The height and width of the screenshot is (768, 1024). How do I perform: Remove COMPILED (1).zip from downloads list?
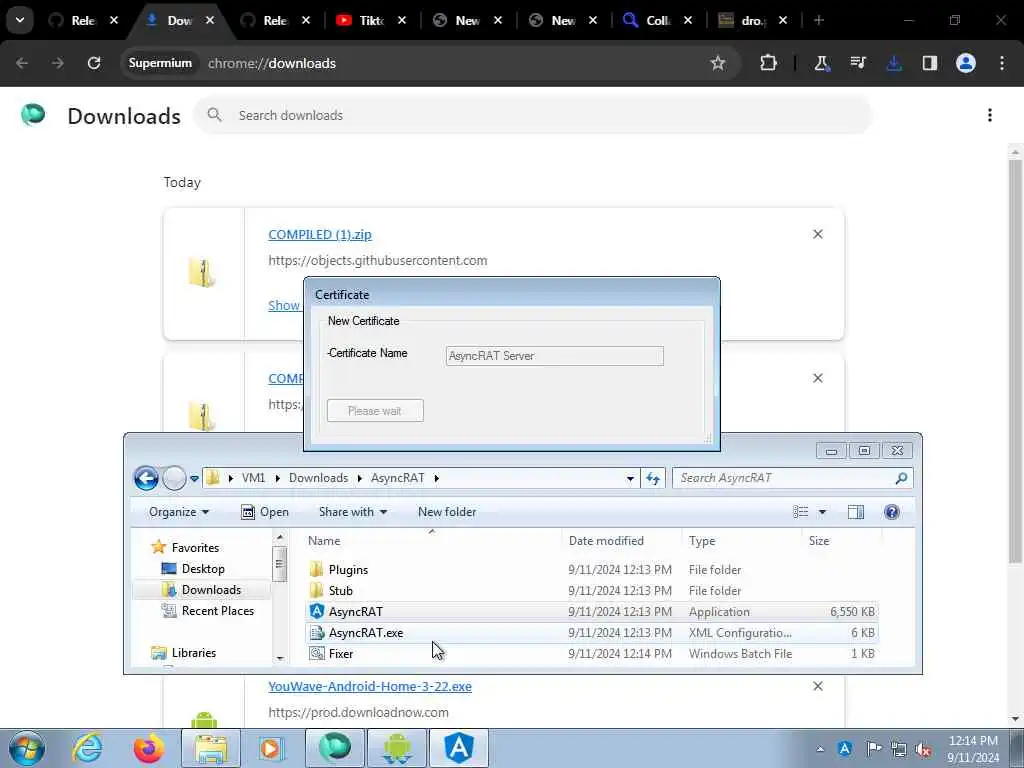click(818, 234)
